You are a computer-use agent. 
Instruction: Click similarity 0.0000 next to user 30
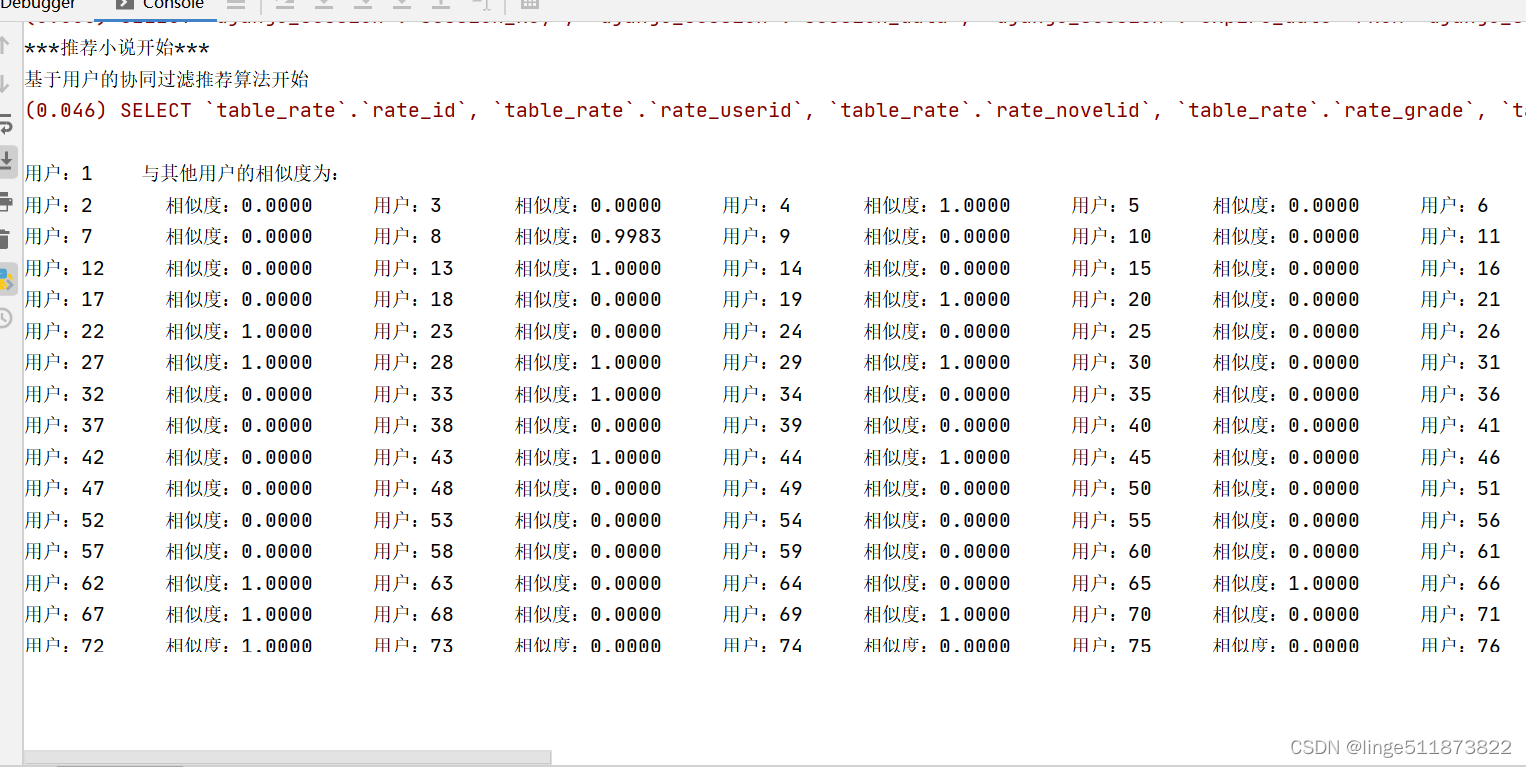[x=1323, y=363]
